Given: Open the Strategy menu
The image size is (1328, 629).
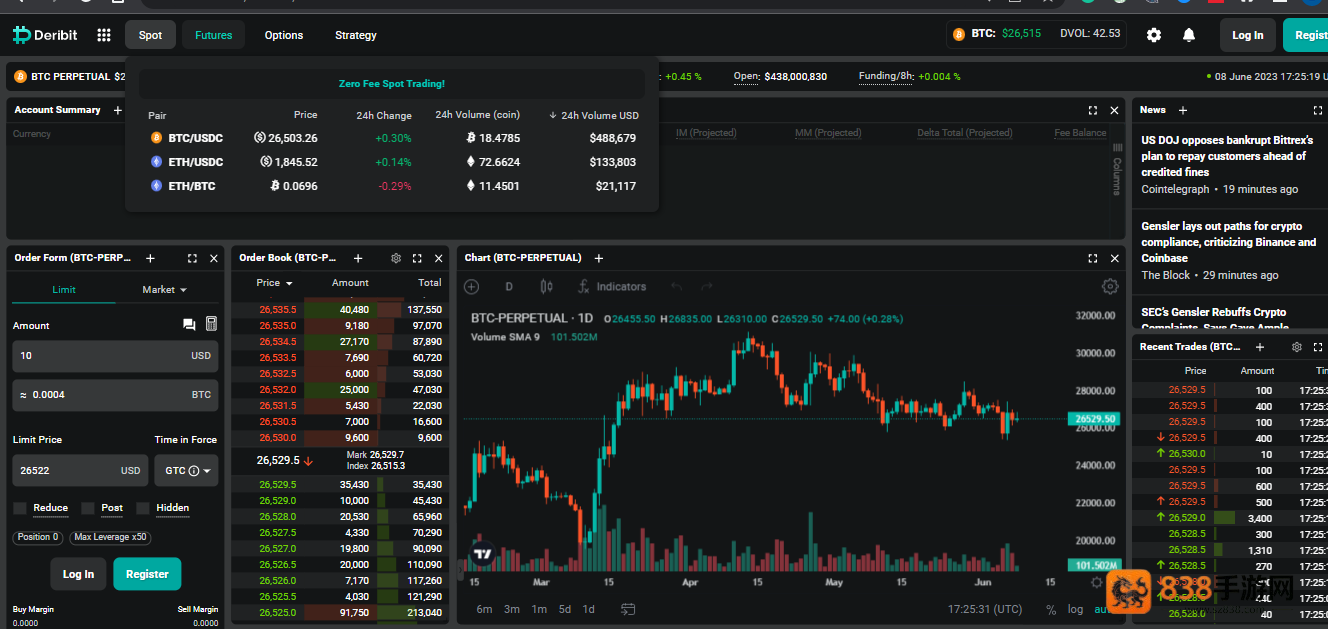Looking at the screenshot, I should [356, 35].
